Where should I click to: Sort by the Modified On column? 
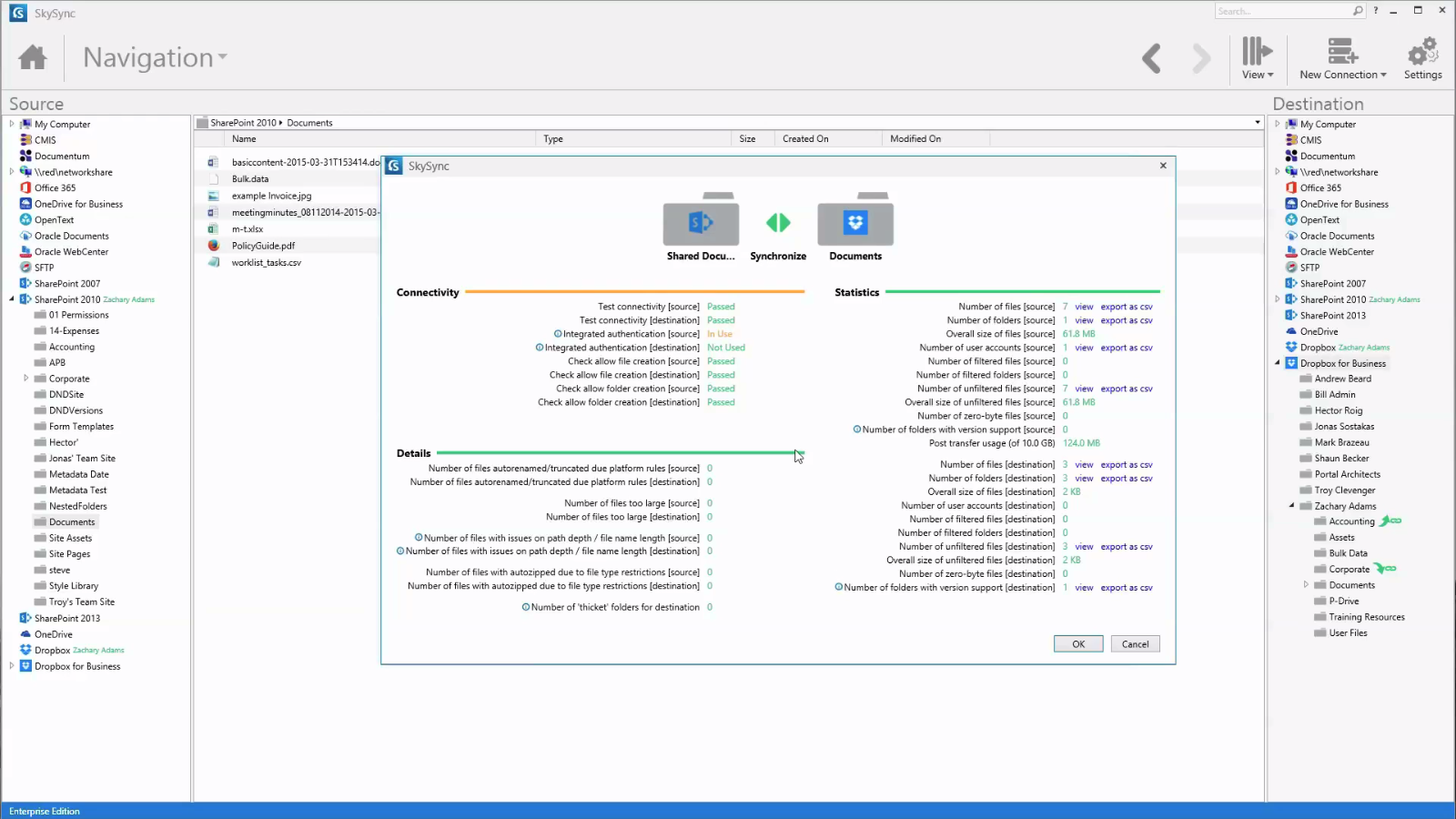click(915, 139)
